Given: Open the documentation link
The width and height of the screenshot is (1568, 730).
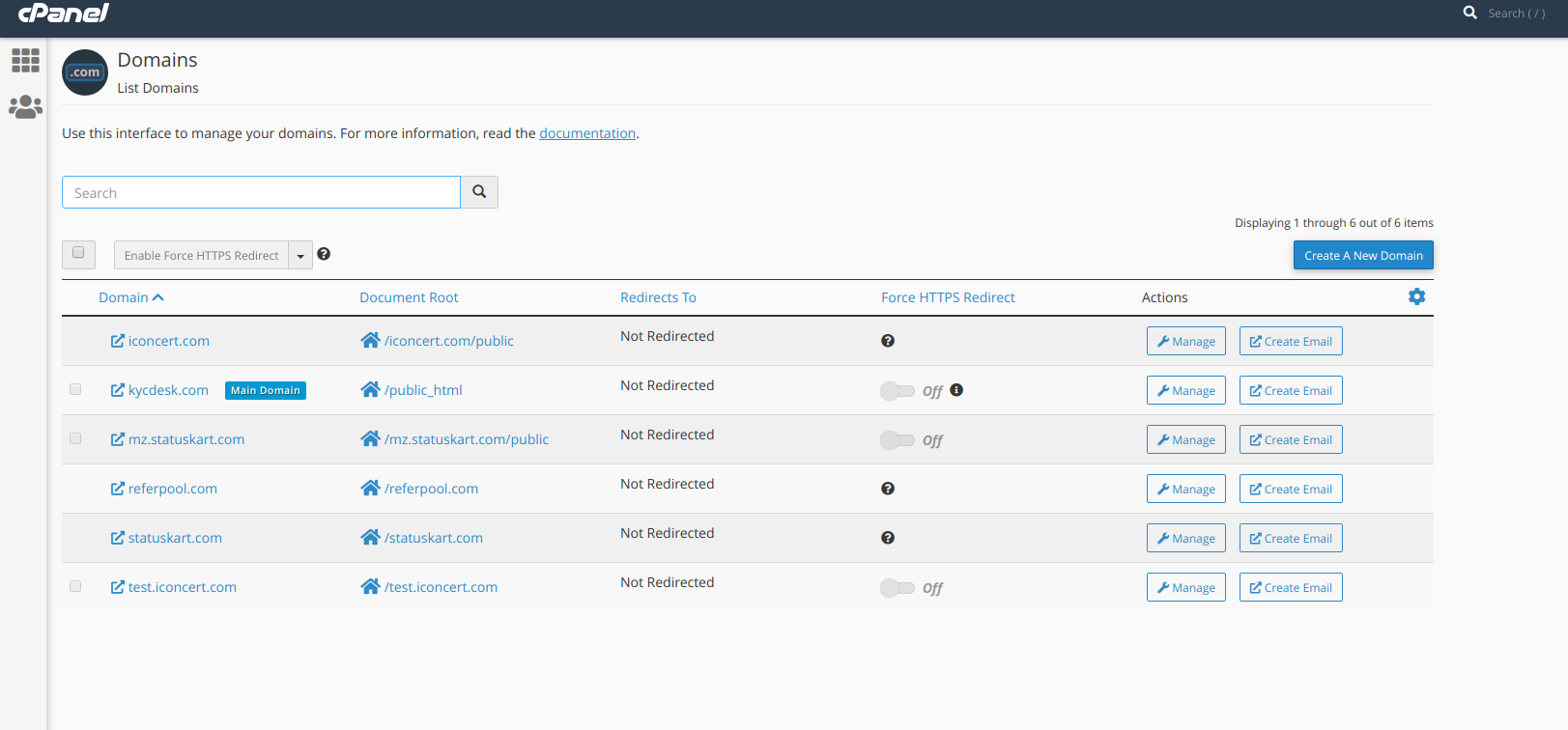Looking at the screenshot, I should [x=587, y=133].
